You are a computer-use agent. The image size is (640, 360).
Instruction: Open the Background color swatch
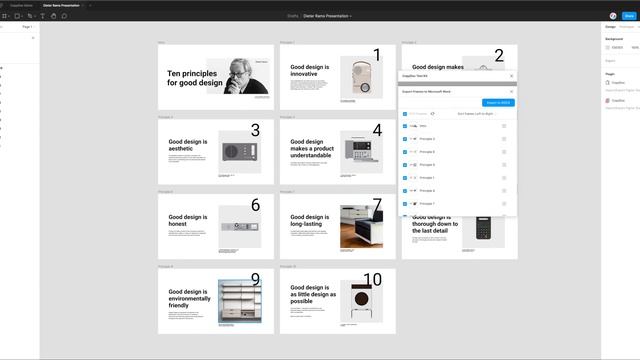(x=607, y=47)
